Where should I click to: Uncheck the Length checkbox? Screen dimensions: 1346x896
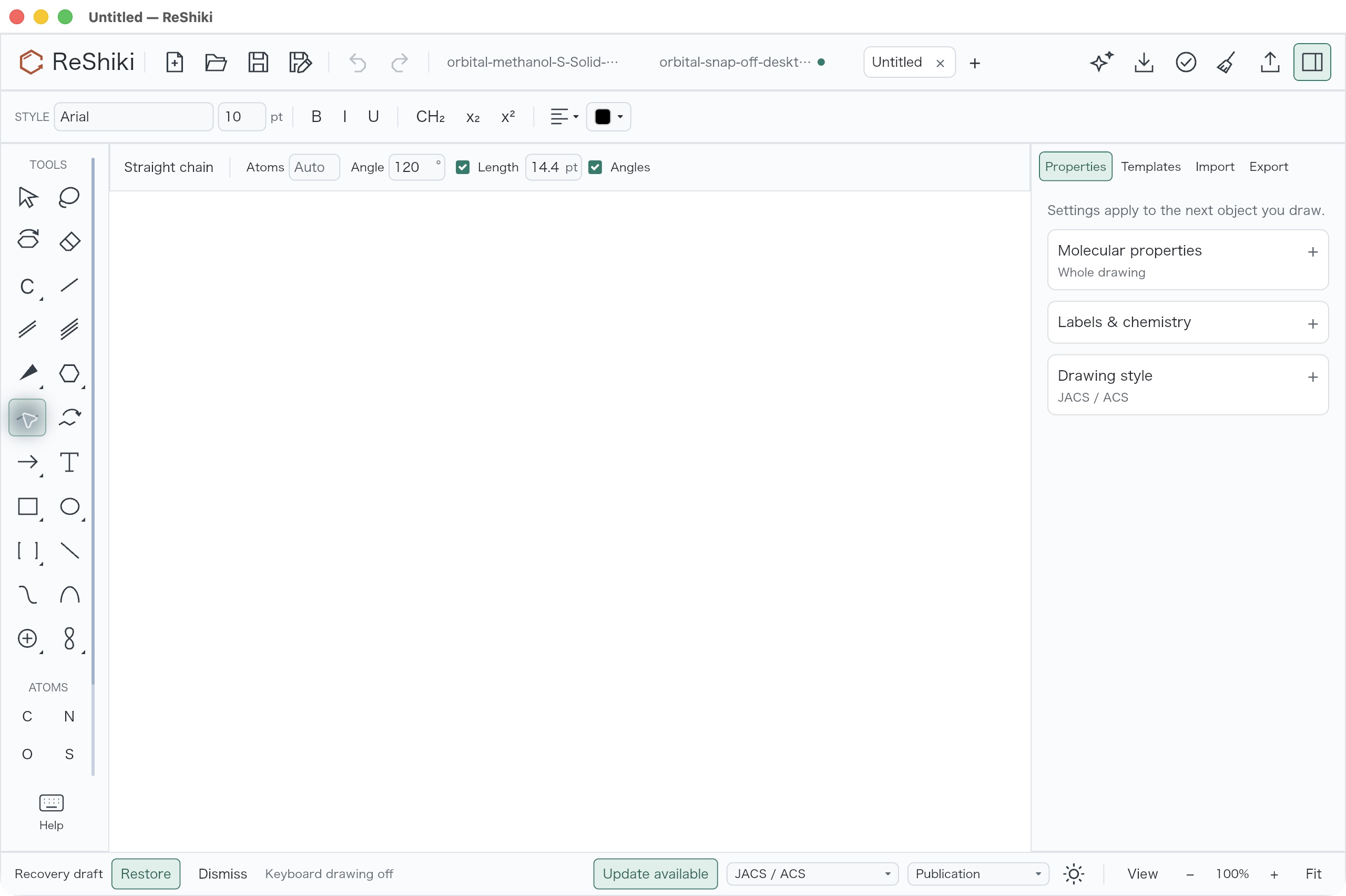tap(463, 167)
